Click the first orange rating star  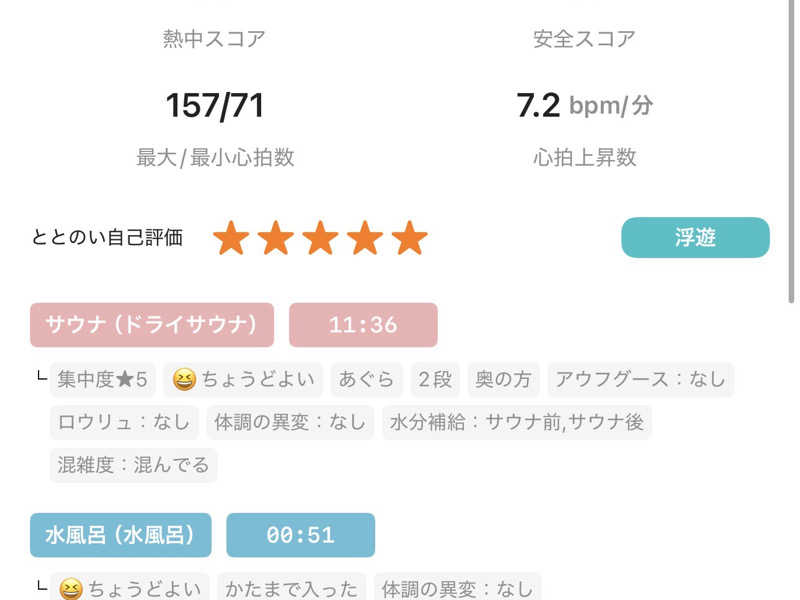point(231,238)
